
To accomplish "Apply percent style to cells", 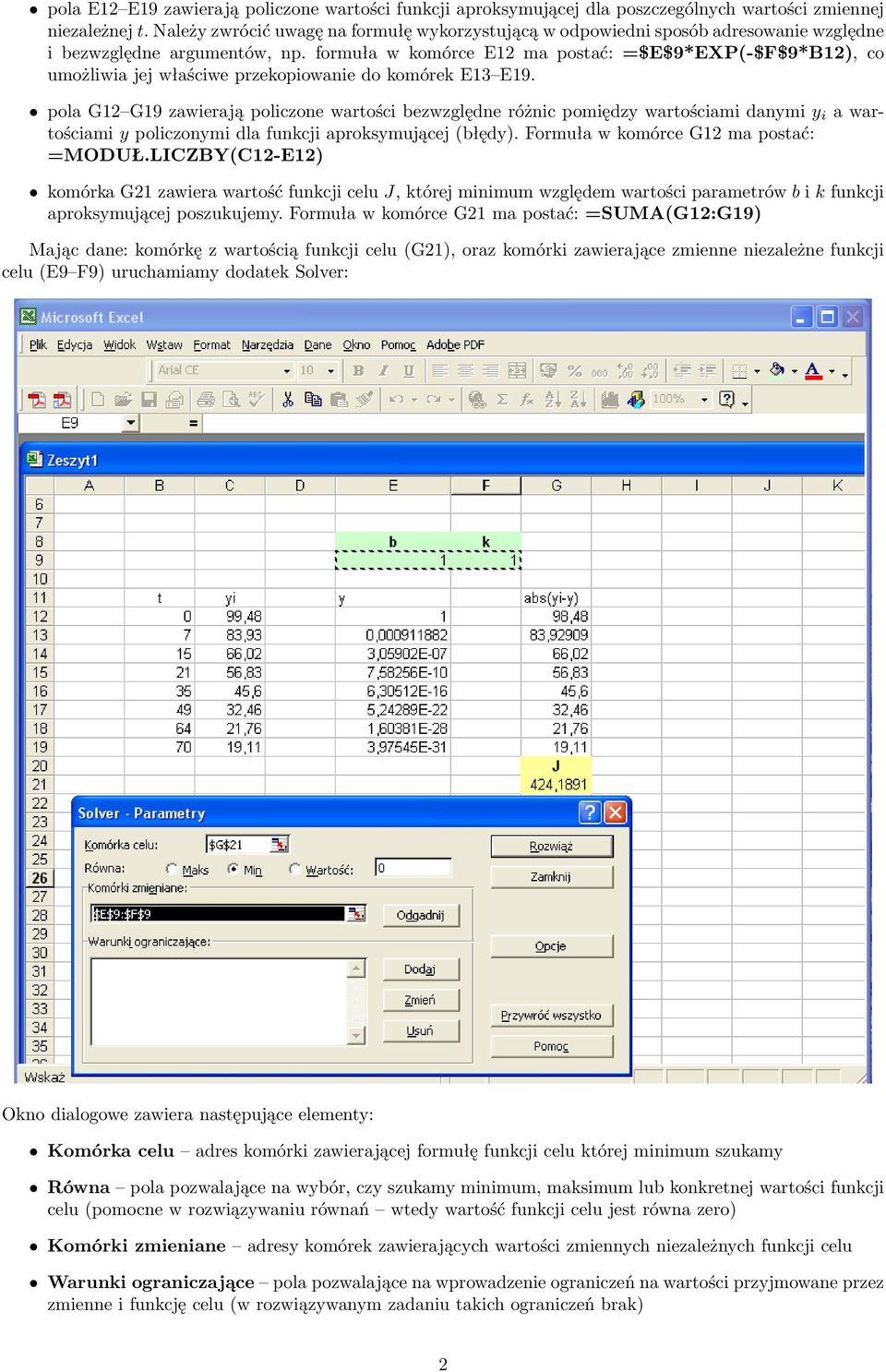I will point(574,370).
